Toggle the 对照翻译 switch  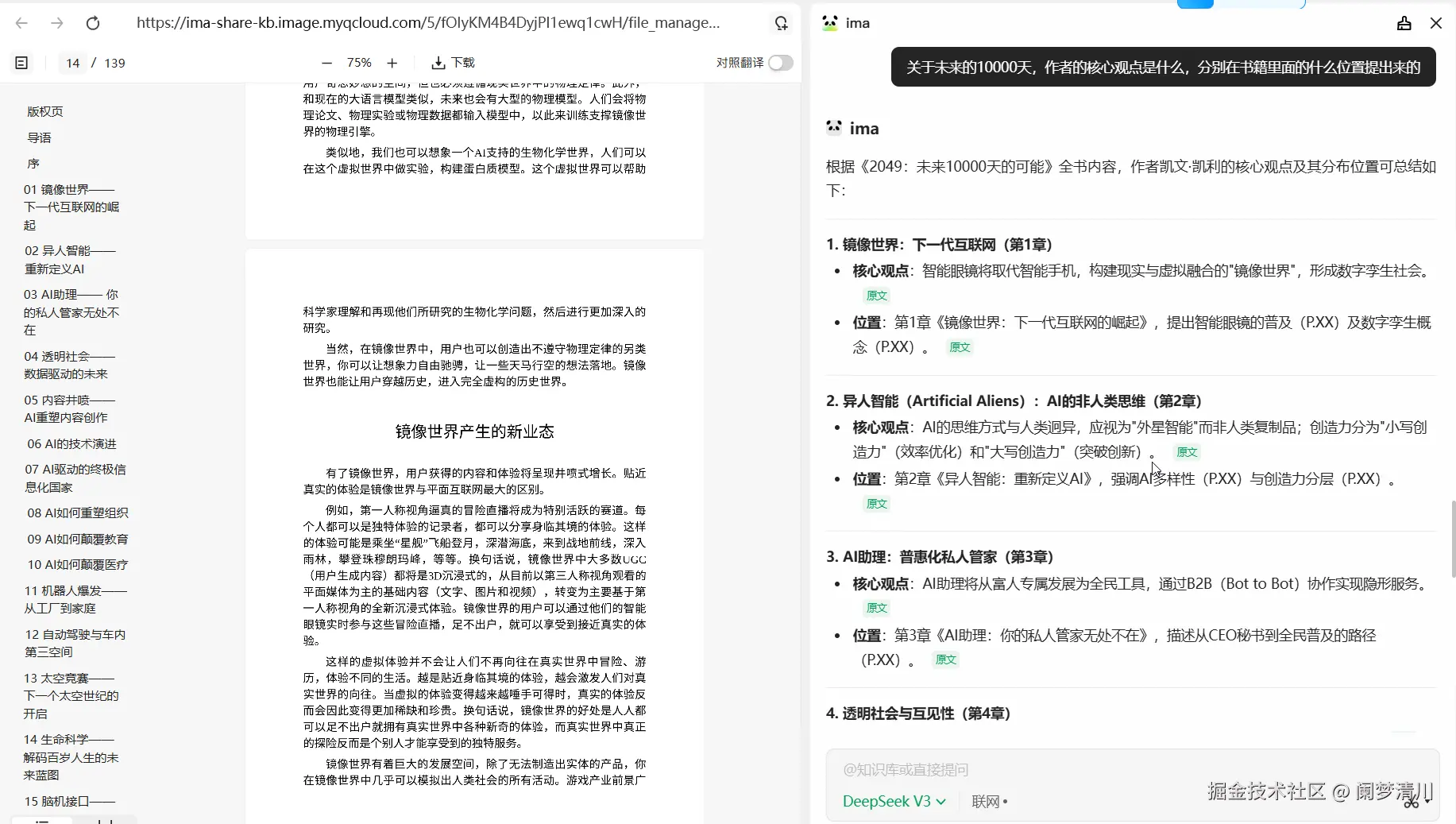[781, 63]
